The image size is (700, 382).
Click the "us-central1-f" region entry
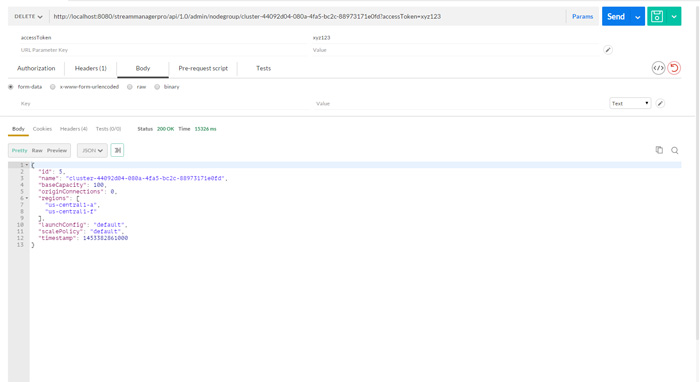coord(71,212)
